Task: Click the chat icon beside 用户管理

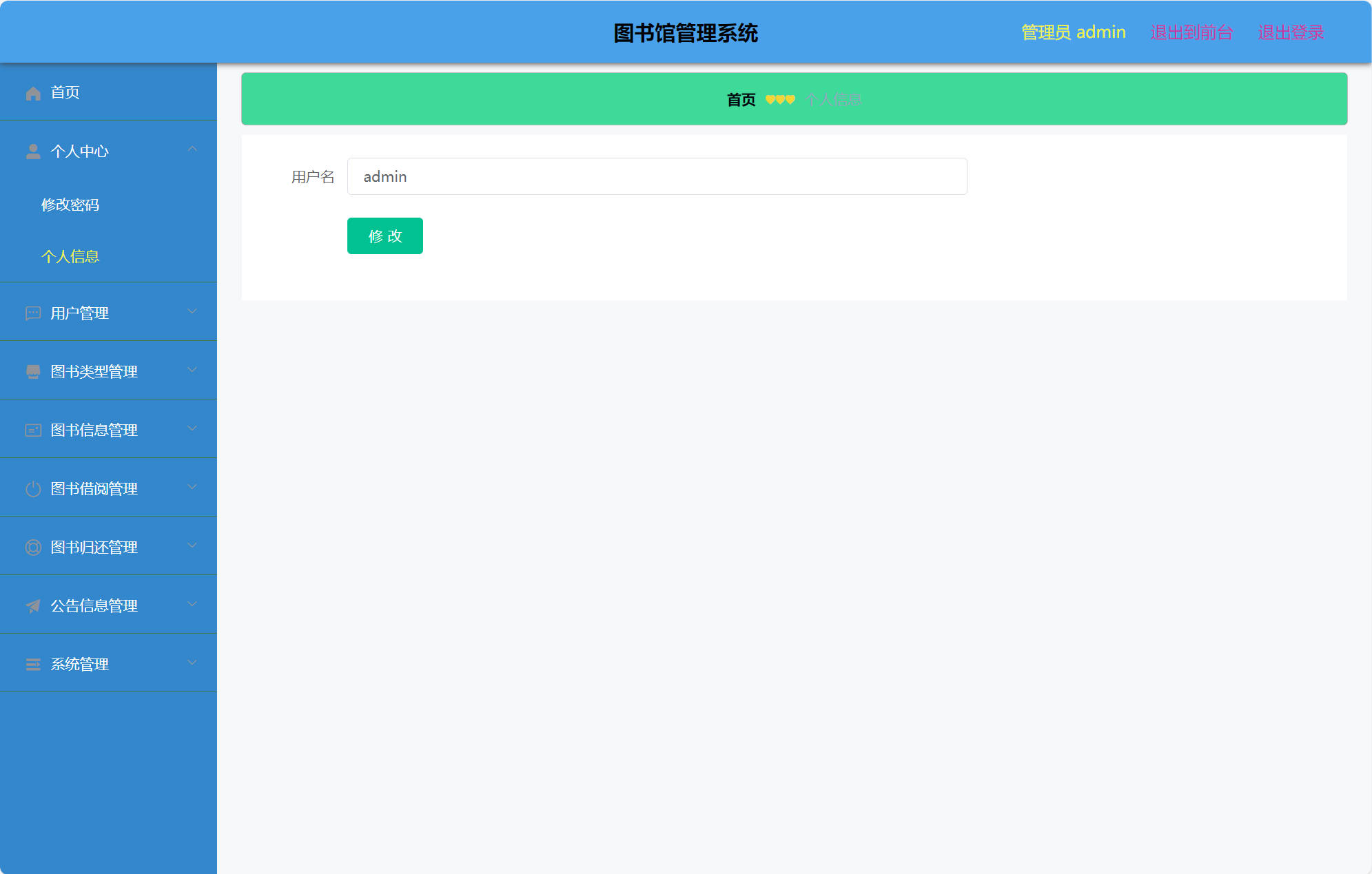Action: (x=32, y=314)
